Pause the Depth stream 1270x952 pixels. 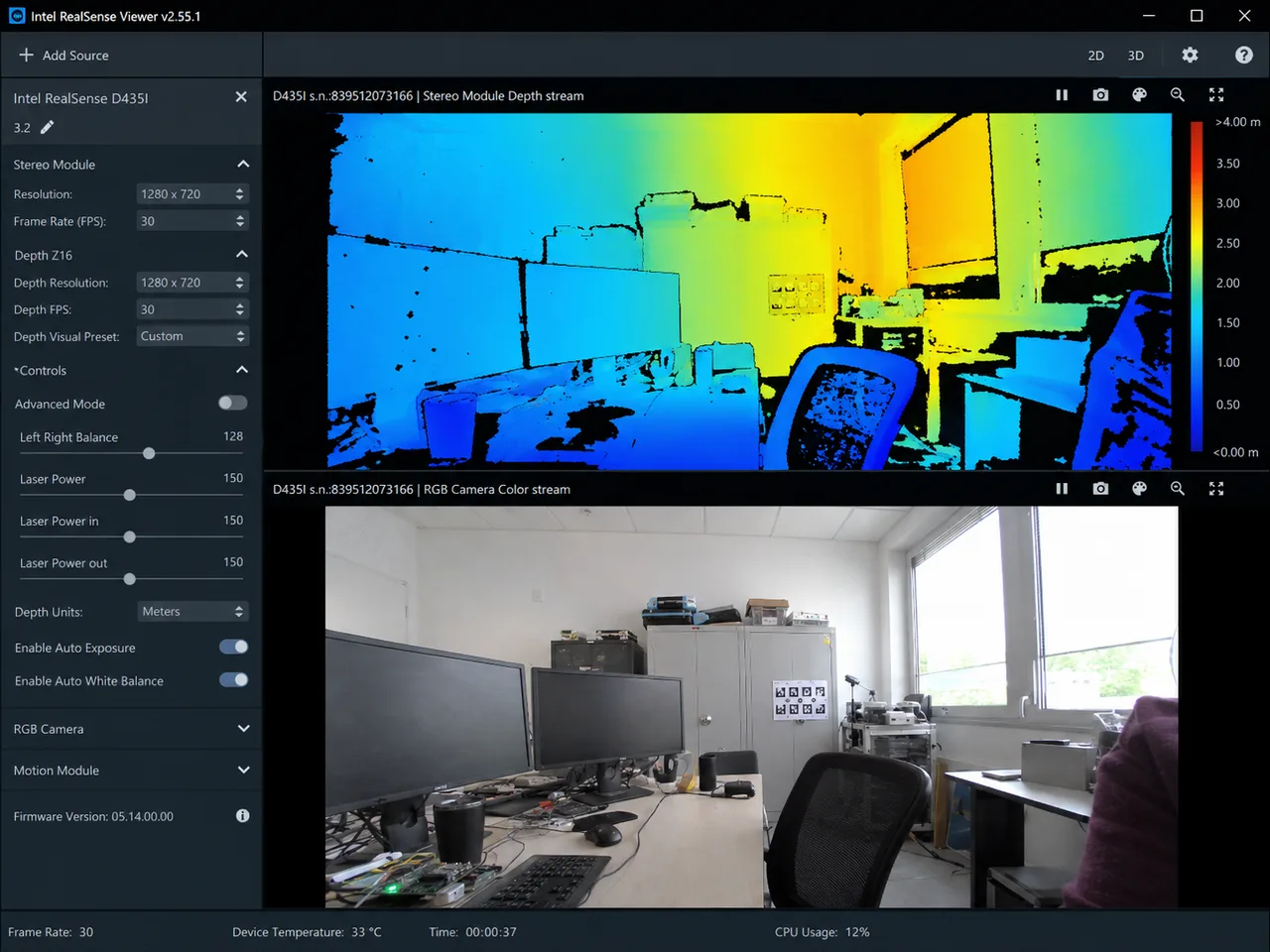pos(1062,95)
